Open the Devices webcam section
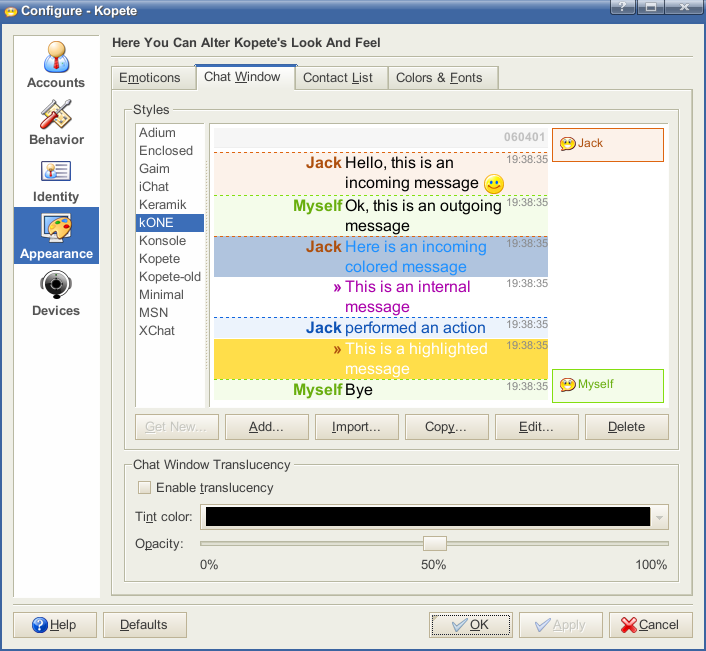This screenshot has height=651, width=706. click(56, 293)
